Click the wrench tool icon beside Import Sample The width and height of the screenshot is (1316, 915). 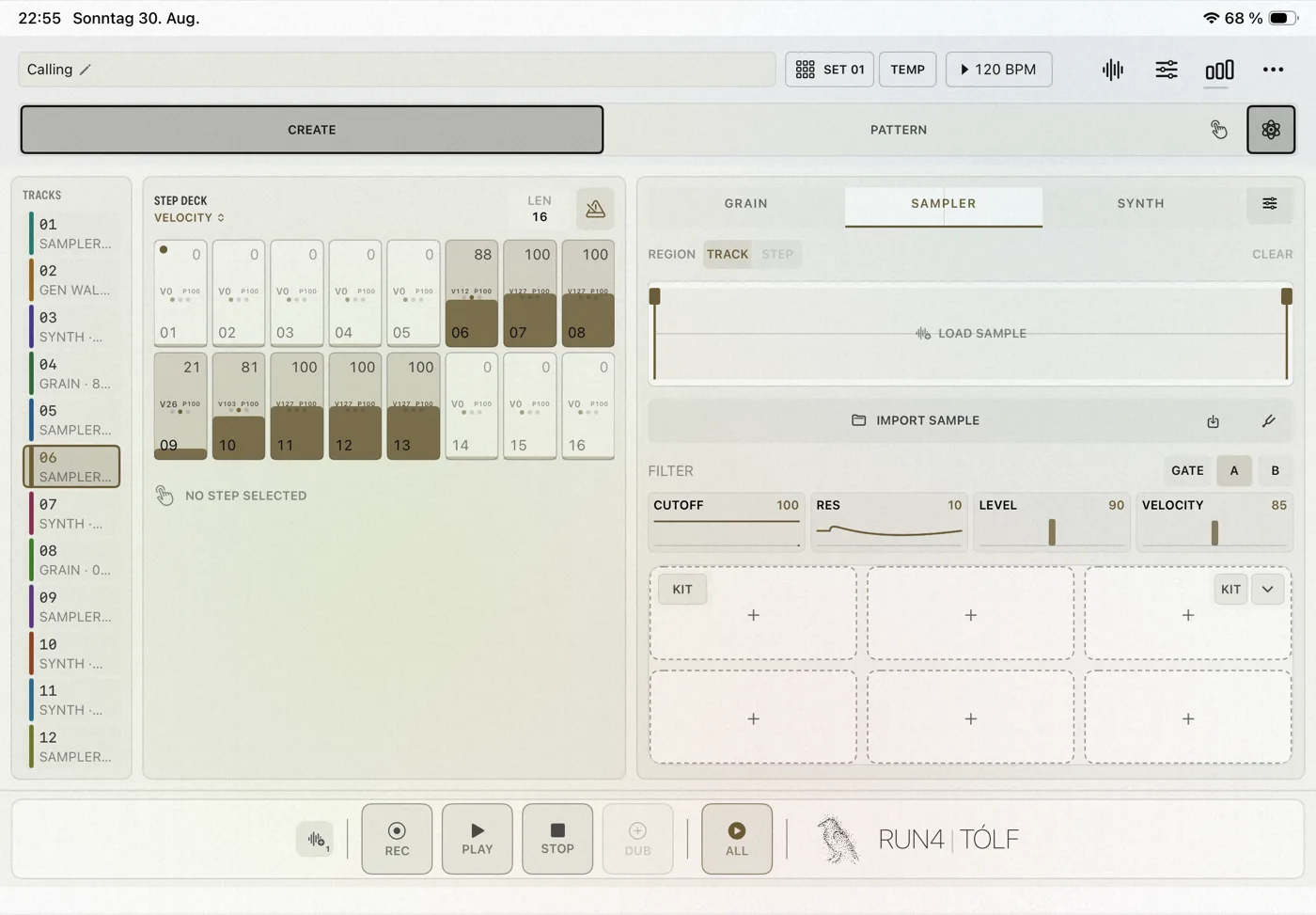pyautogui.click(x=1268, y=420)
